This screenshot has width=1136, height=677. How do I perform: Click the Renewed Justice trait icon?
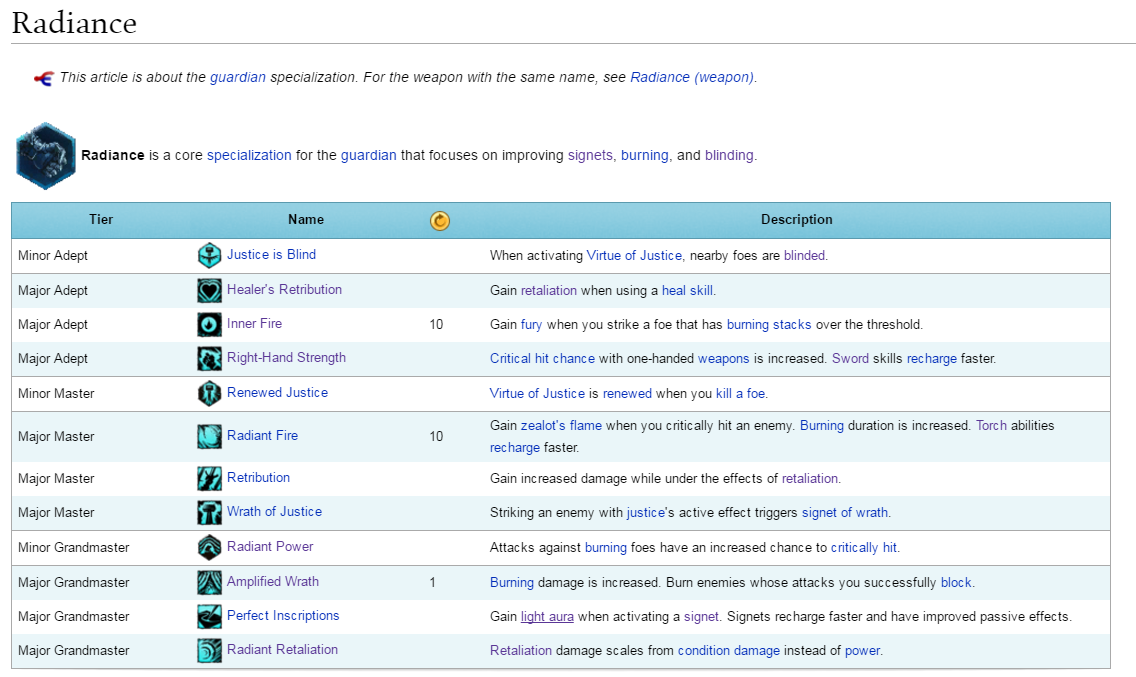click(209, 393)
